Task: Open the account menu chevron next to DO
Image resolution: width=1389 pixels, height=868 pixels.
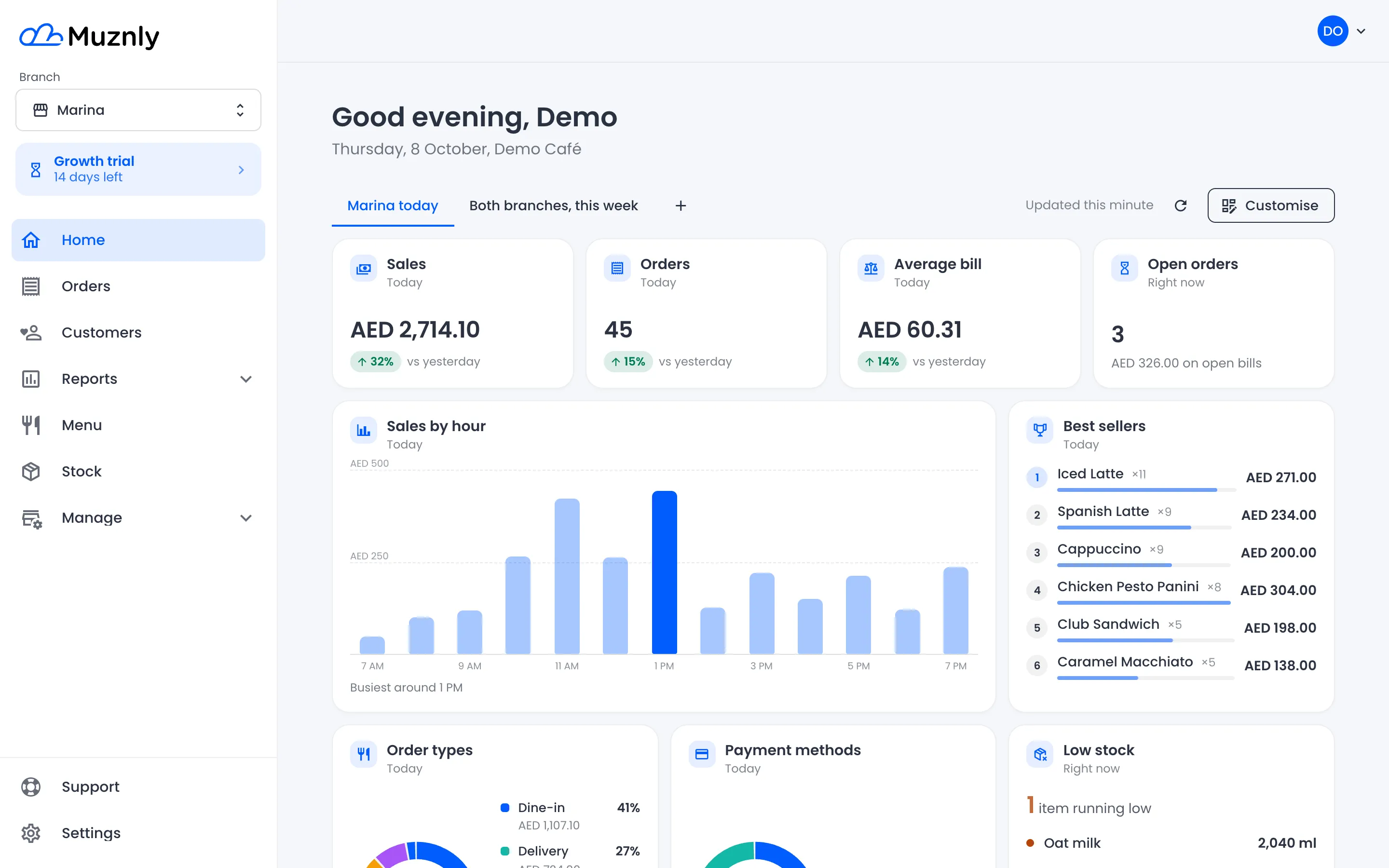Action: click(x=1361, y=31)
